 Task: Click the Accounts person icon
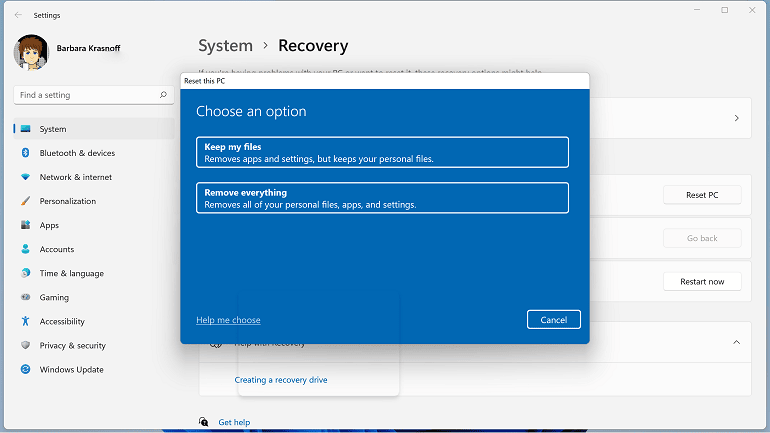[x=26, y=249]
